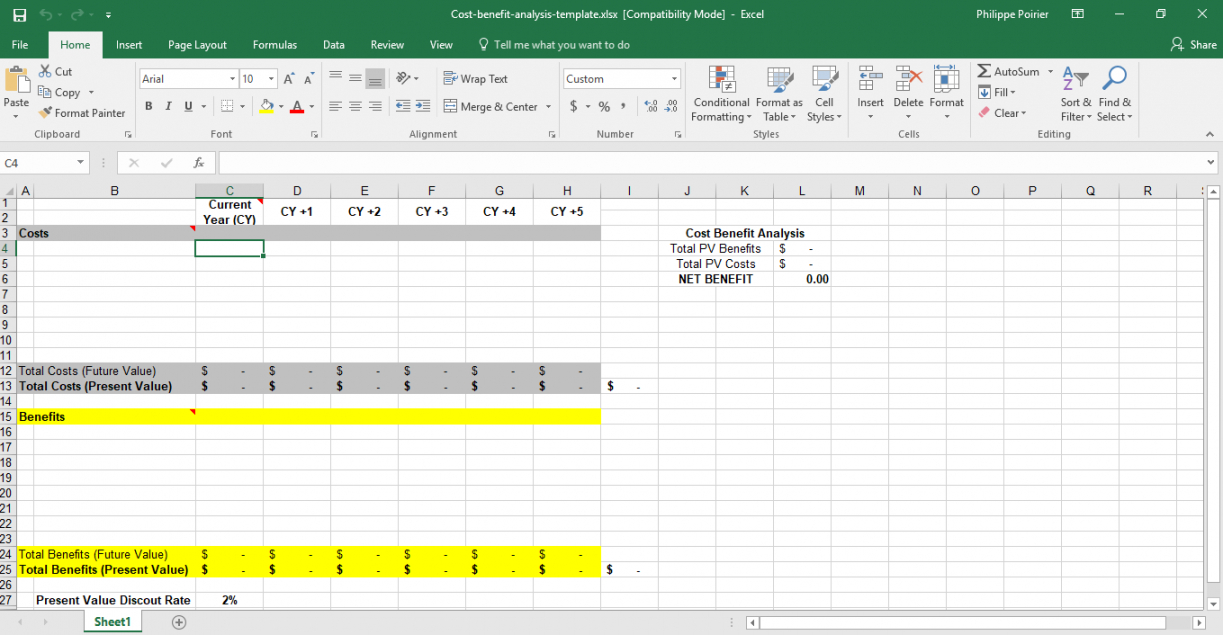1223x635 pixels.
Task: Click the Insert cells icon
Action: click(x=870, y=80)
